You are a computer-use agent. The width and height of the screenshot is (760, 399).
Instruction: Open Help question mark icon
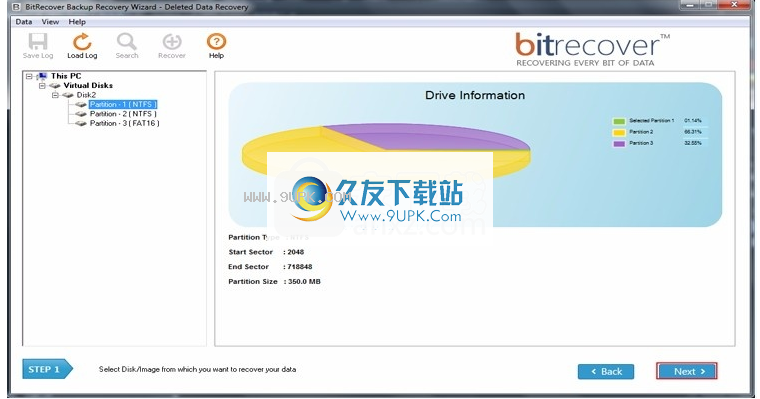point(216,42)
